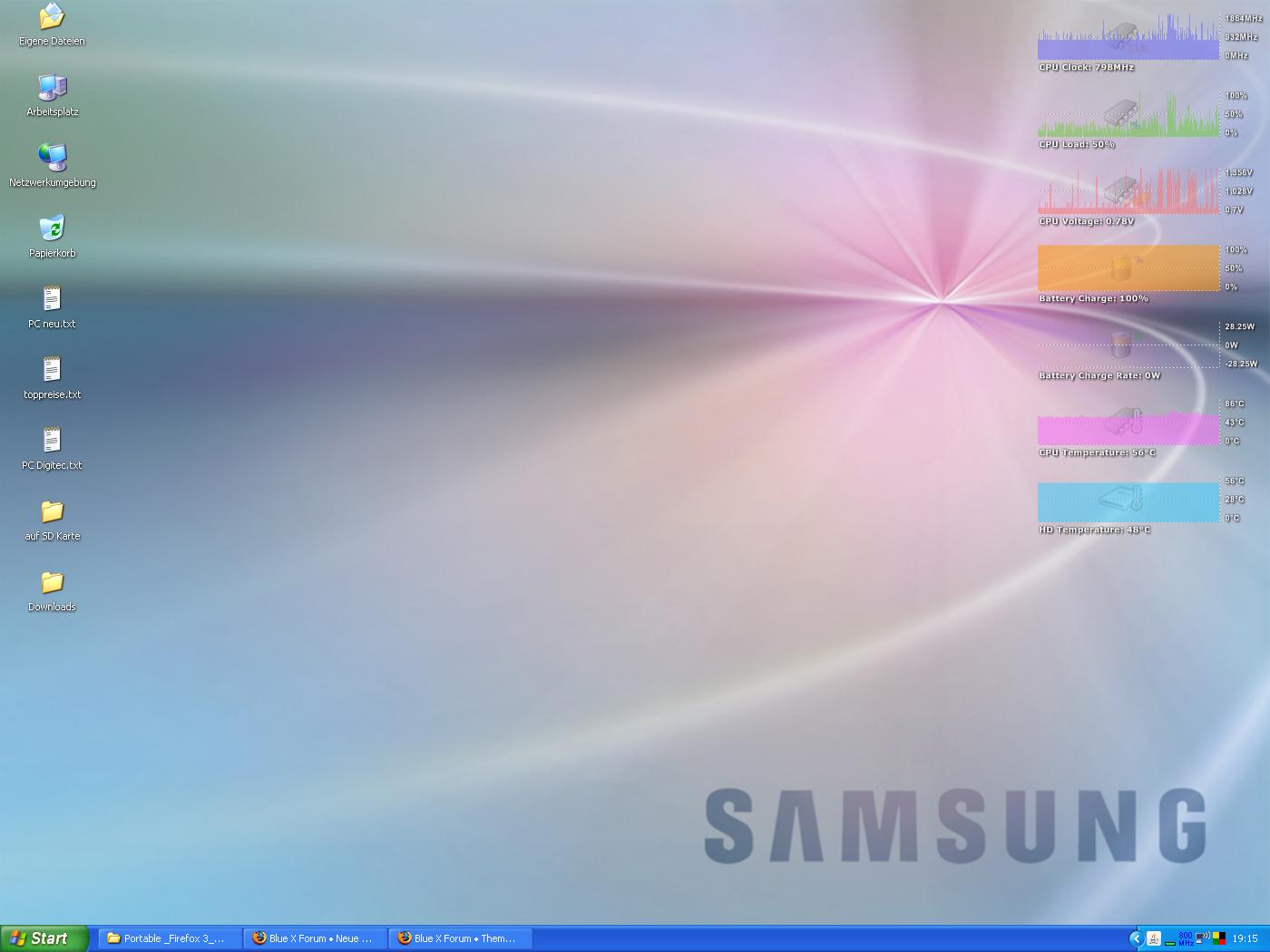This screenshot has height=952, width=1270.
Task: Expand hidden system tray icons
Action: [1136, 938]
